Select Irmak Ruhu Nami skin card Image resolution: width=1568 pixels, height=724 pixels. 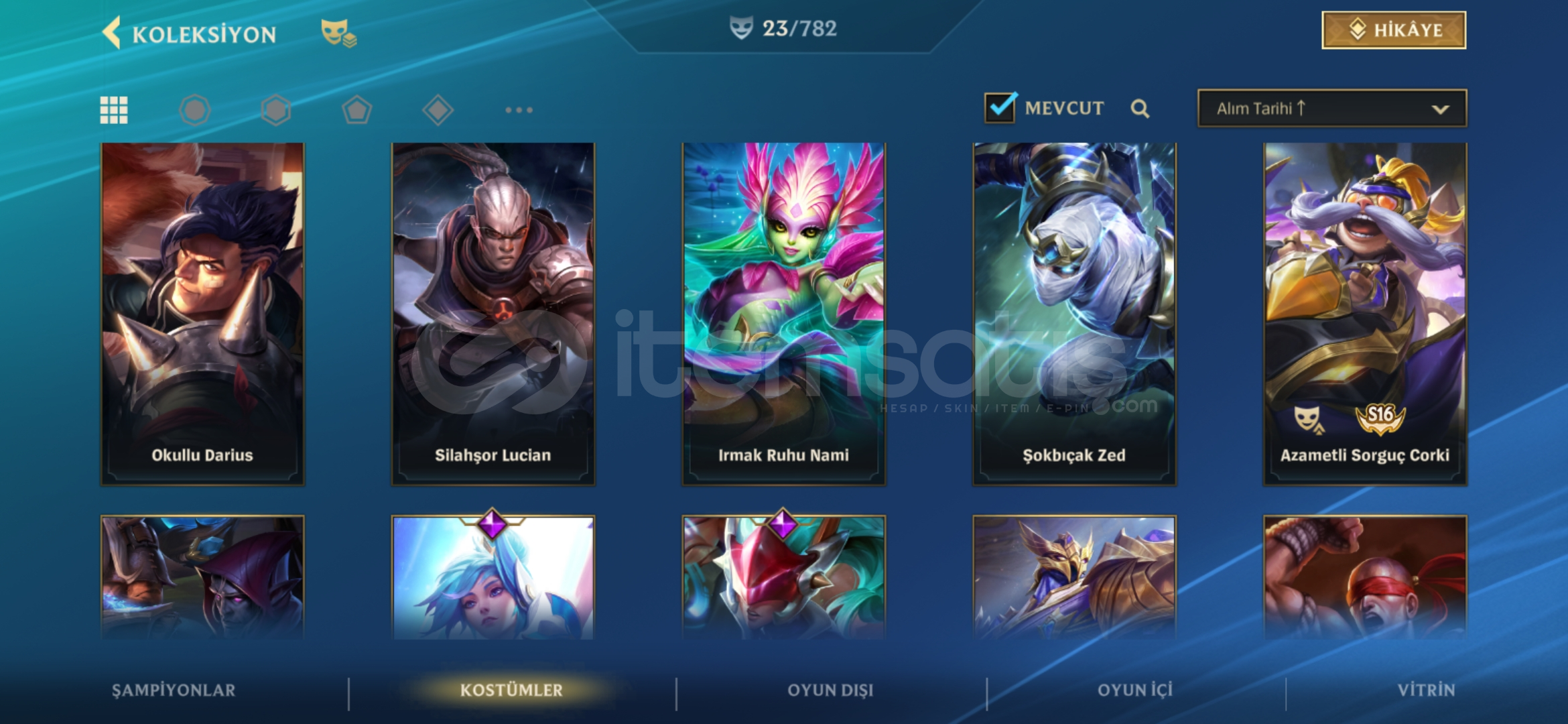783,314
